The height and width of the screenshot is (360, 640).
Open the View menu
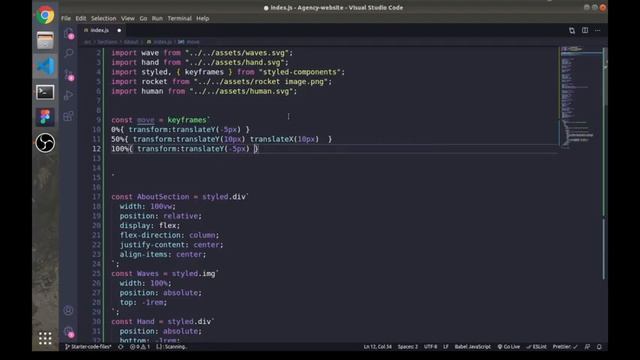(x=128, y=18)
